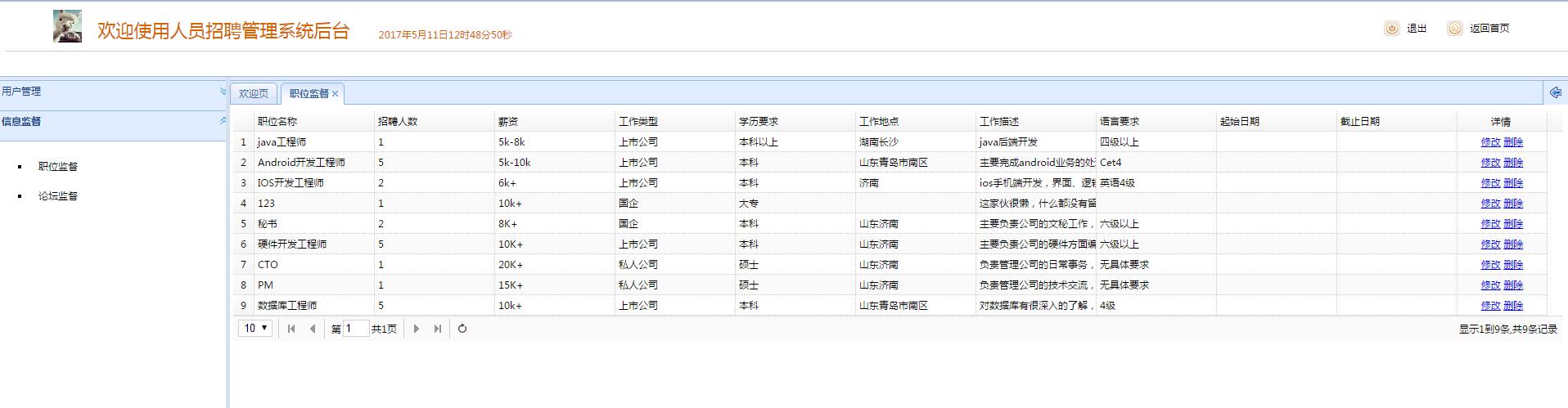
Task: Click the page number input field
Action: pyautogui.click(x=356, y=329)
